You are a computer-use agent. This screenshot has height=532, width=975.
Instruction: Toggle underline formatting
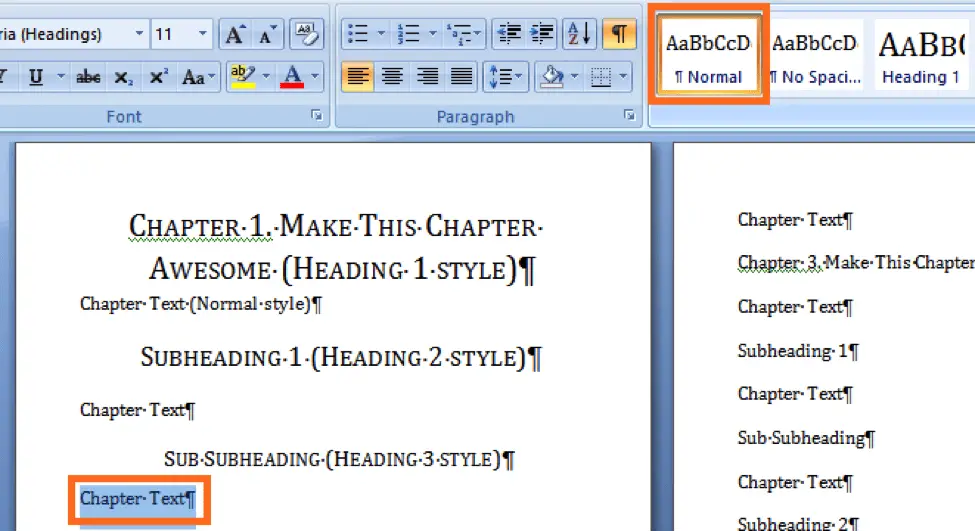coord(36,76)
